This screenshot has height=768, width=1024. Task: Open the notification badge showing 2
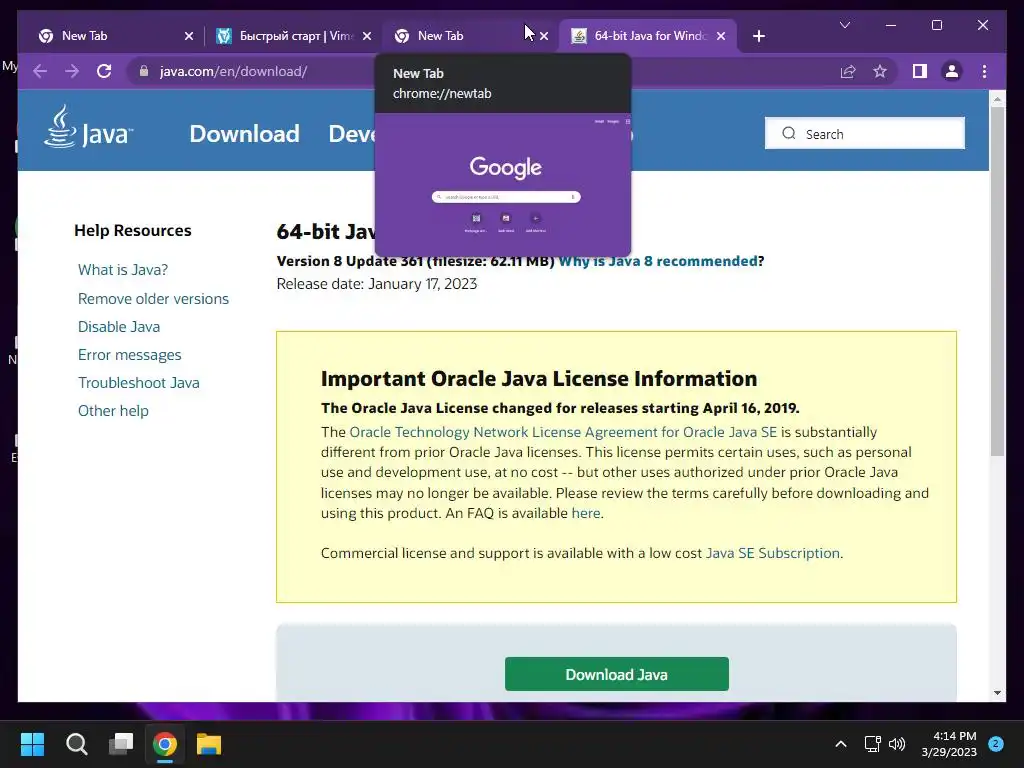(x=996, y=744)
